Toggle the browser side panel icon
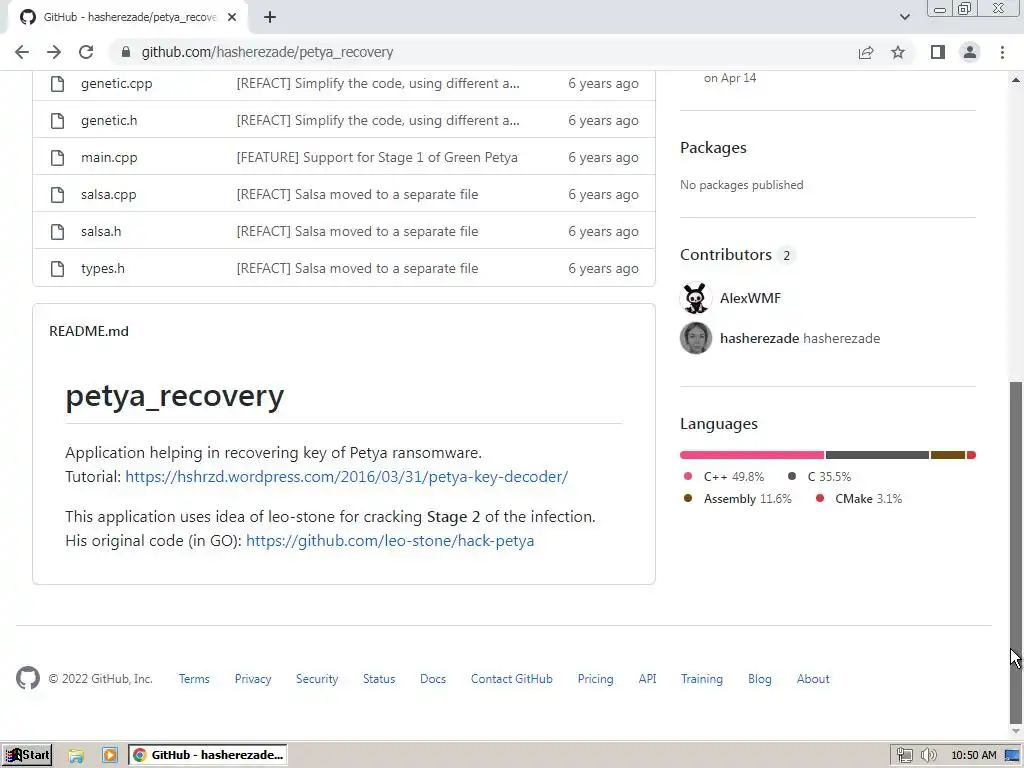The image size is (1024, 768). click(938, 52)
